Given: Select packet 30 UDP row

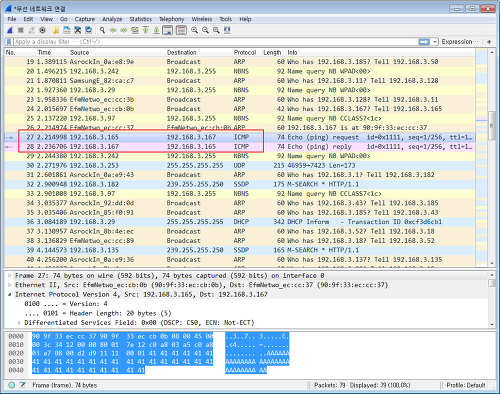Looking at the screenshot, I should [x=240, y=166].
